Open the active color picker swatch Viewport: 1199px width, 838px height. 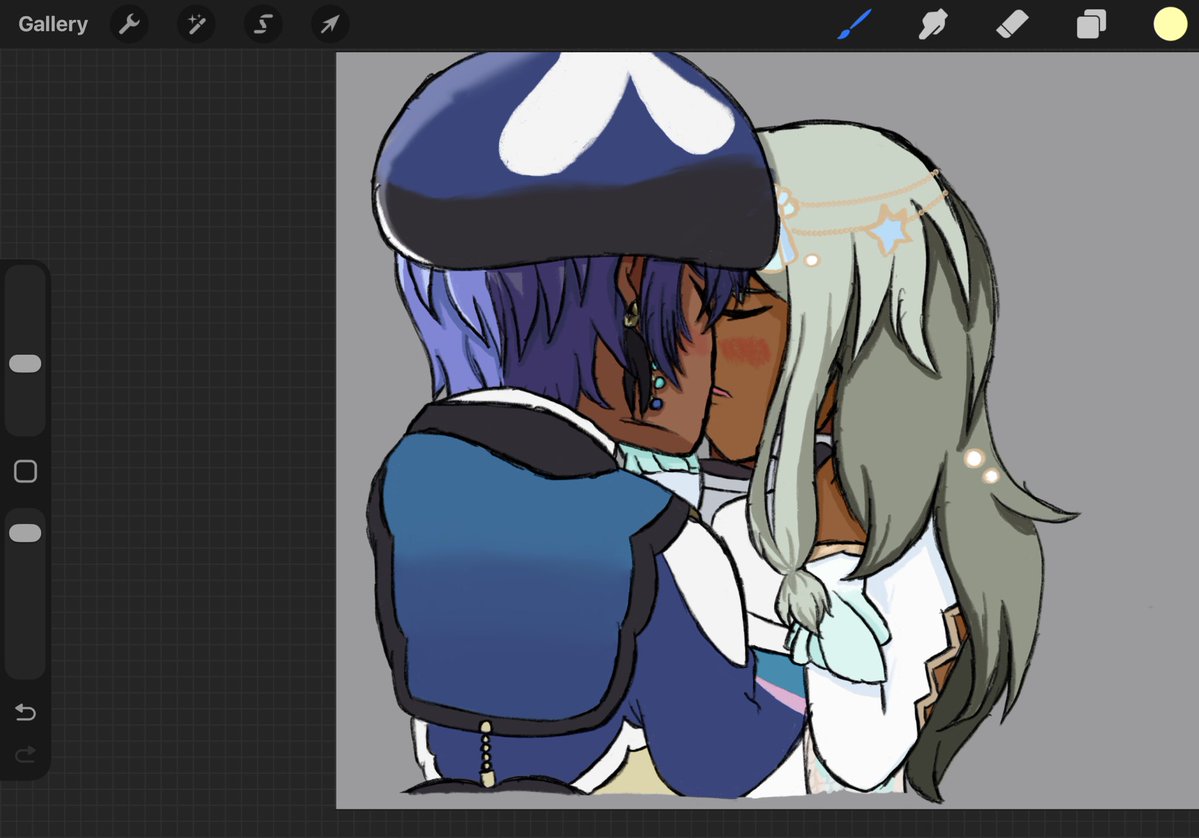tap(1170, 24)
